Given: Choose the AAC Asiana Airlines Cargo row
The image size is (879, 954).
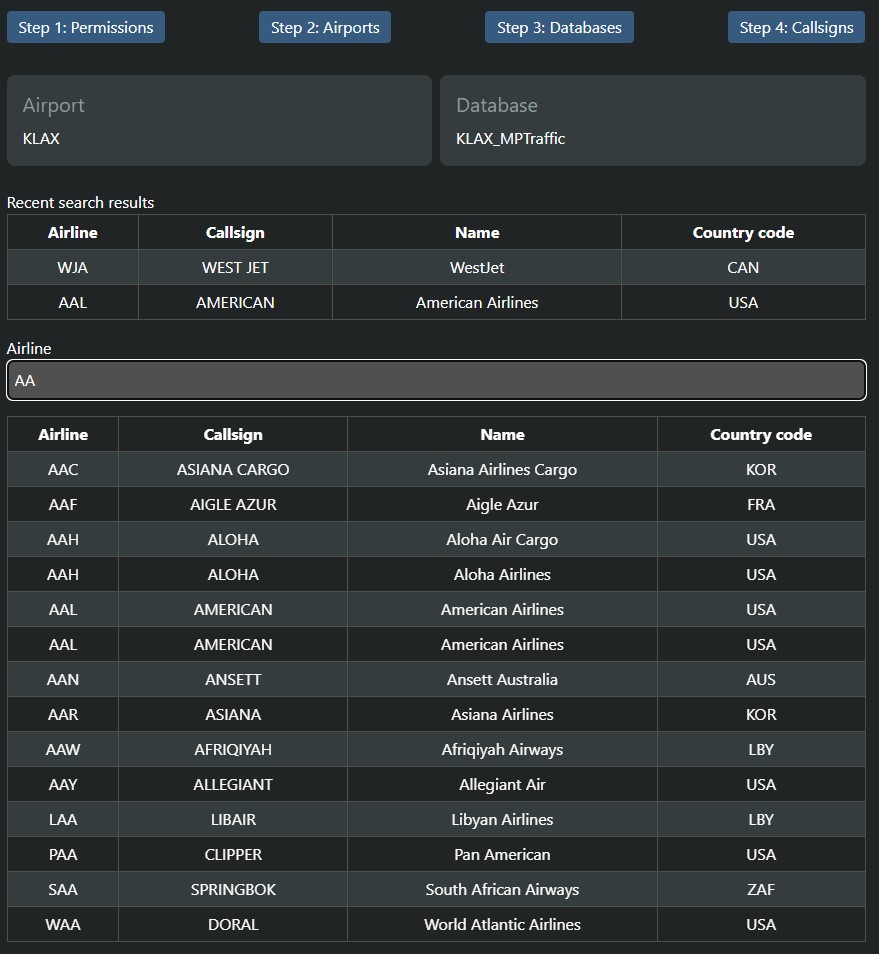Looking at the screenshot, I should [x=436, y=469].
